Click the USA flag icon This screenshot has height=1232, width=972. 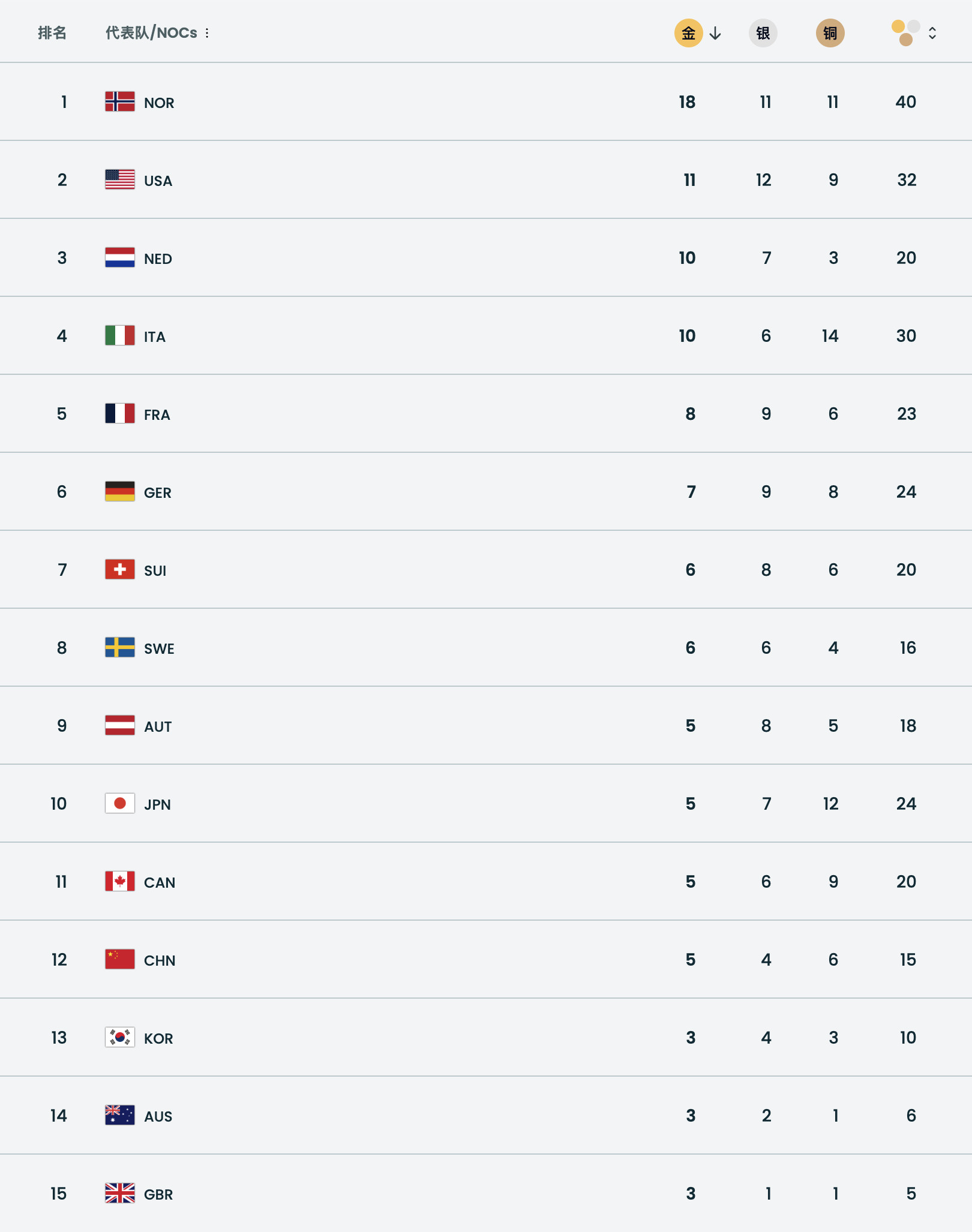(x=120, y=180)
